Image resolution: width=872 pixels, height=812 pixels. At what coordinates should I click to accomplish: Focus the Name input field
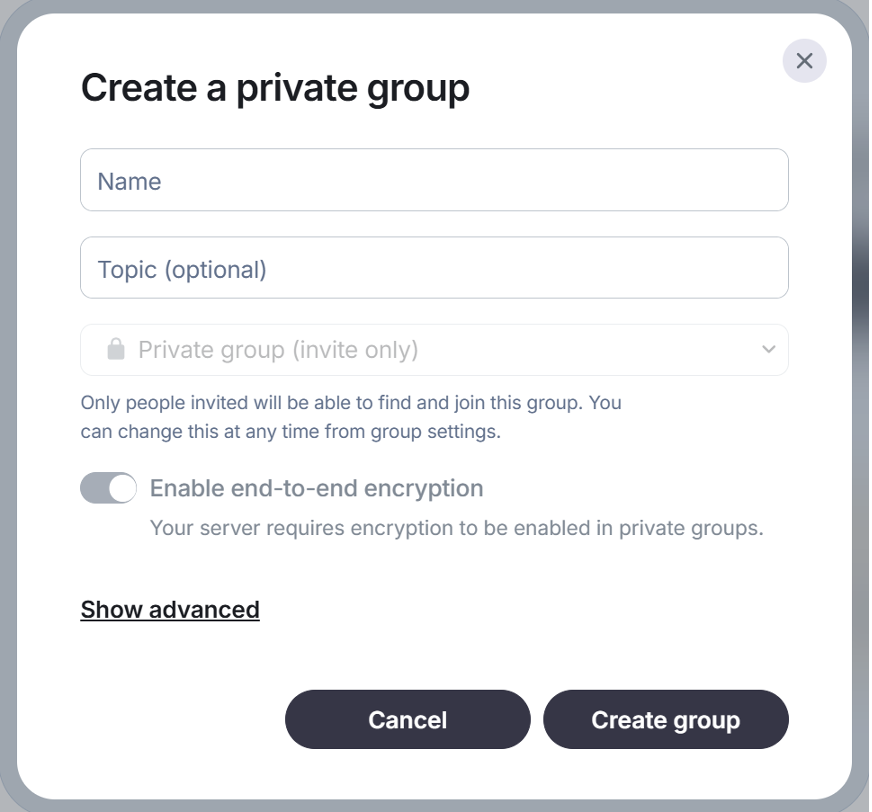(434, 180)
